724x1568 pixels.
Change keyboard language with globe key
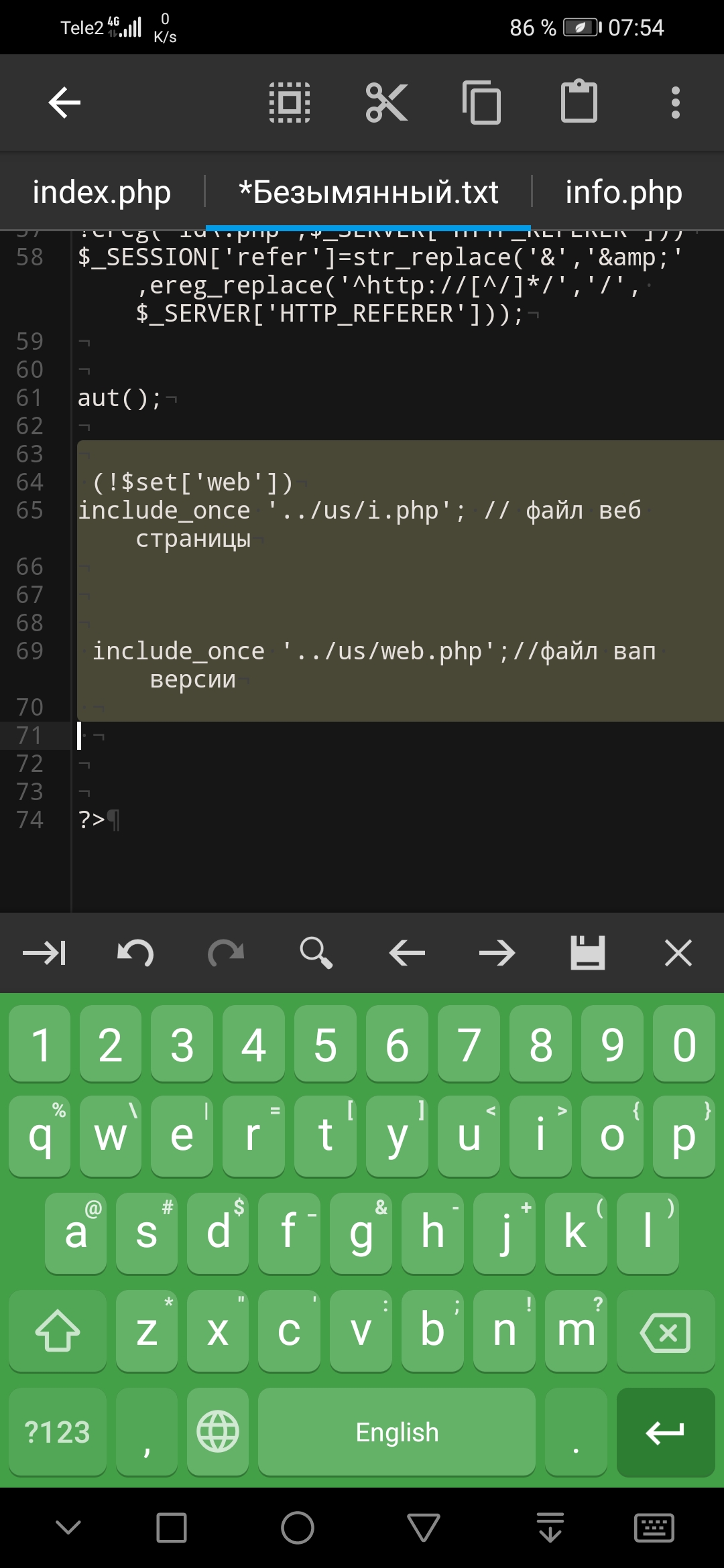coord(218,1433)
